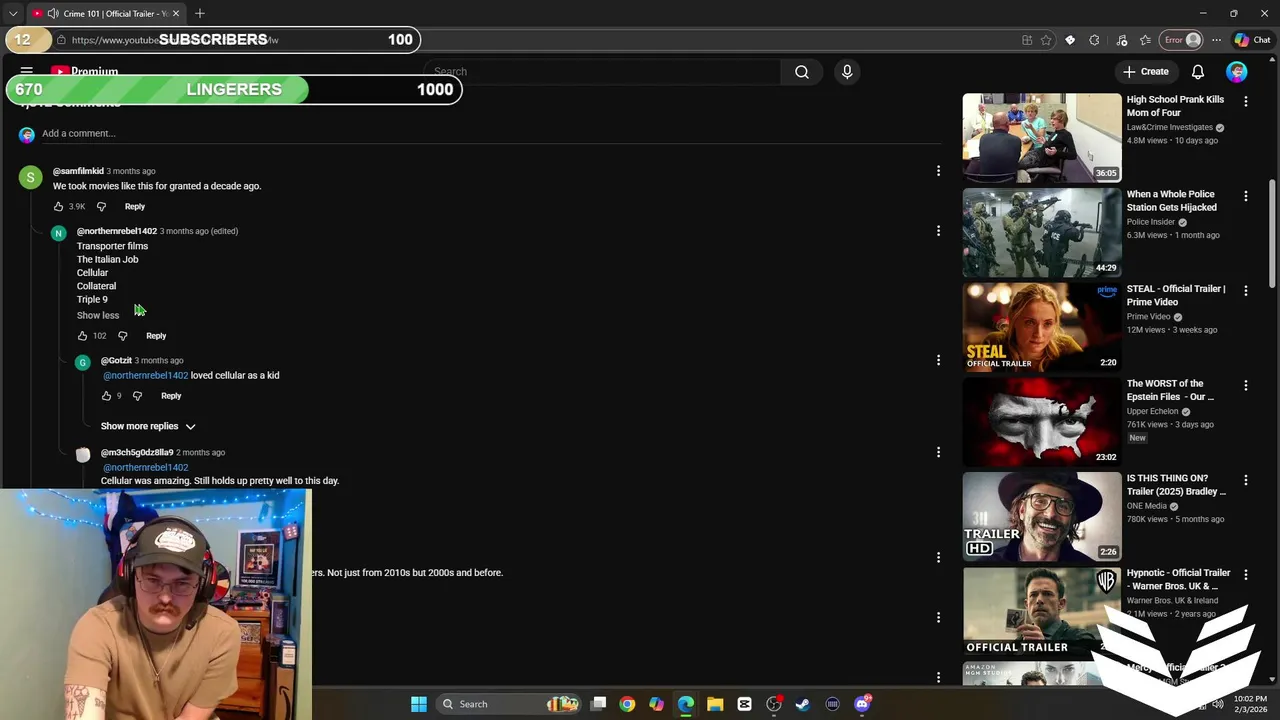Click the Create button

[1145, 72]
